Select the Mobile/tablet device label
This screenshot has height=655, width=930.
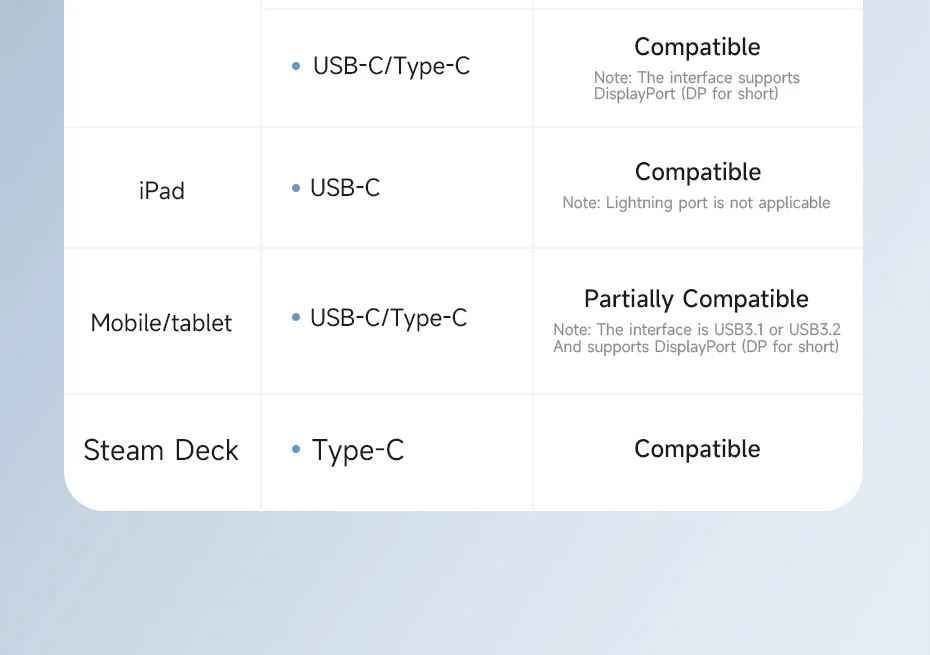point(161,323)
